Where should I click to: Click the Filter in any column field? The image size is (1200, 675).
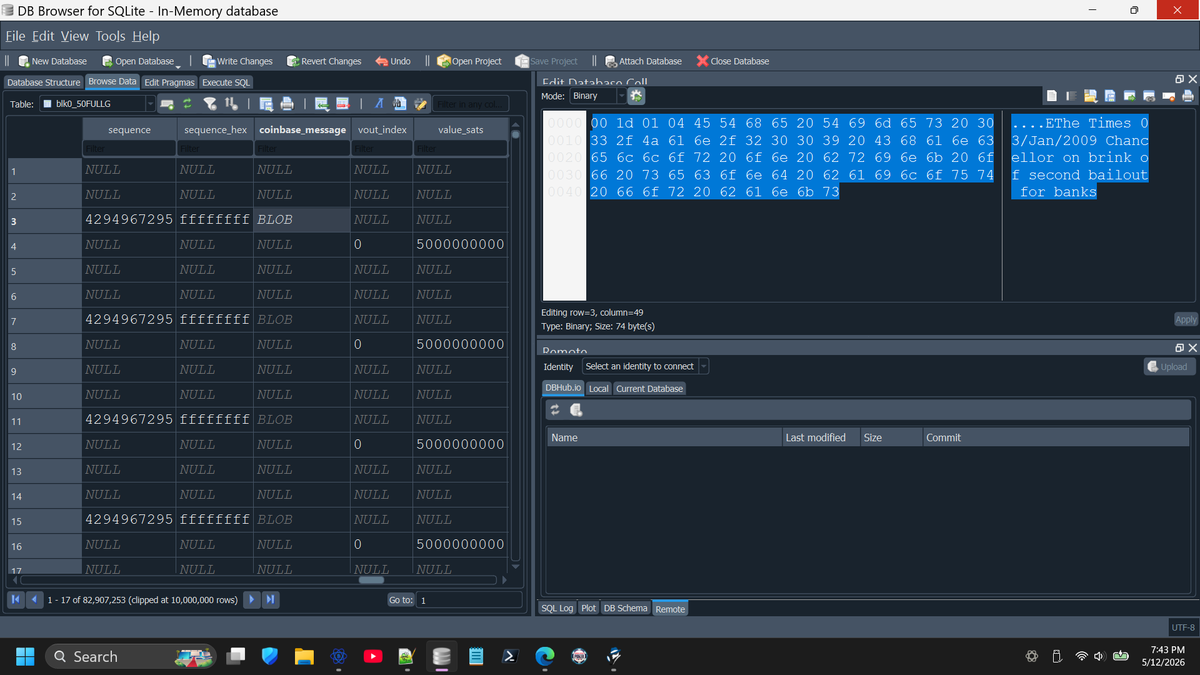(473, 104)
